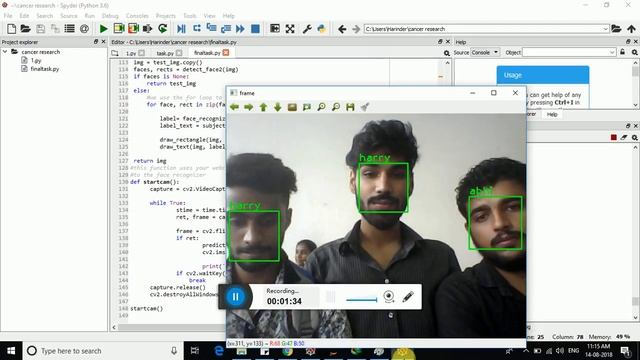Image resolution: width=640 pixels, height=360 pixels.
Task: Click the Object input field
Action: tap(569, 52)
